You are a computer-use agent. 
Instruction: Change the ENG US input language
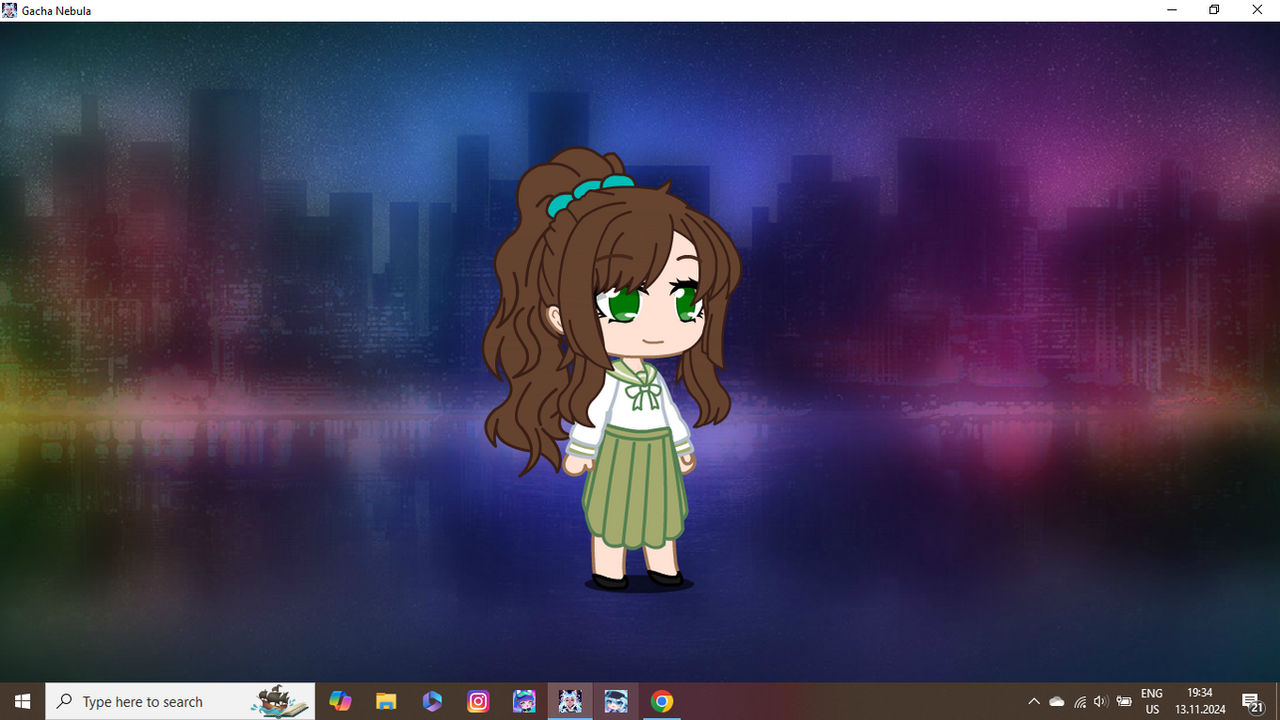pyautogui.click(x=1152, y=701)
